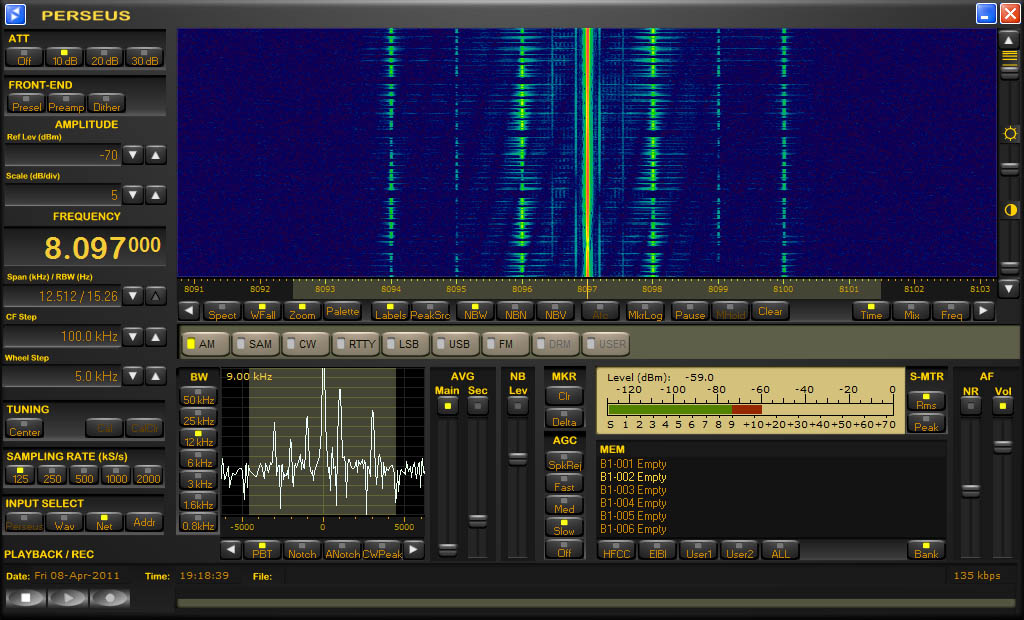Click the tuning Center button
Screen dimensions: 1024x620
point(25,428)
